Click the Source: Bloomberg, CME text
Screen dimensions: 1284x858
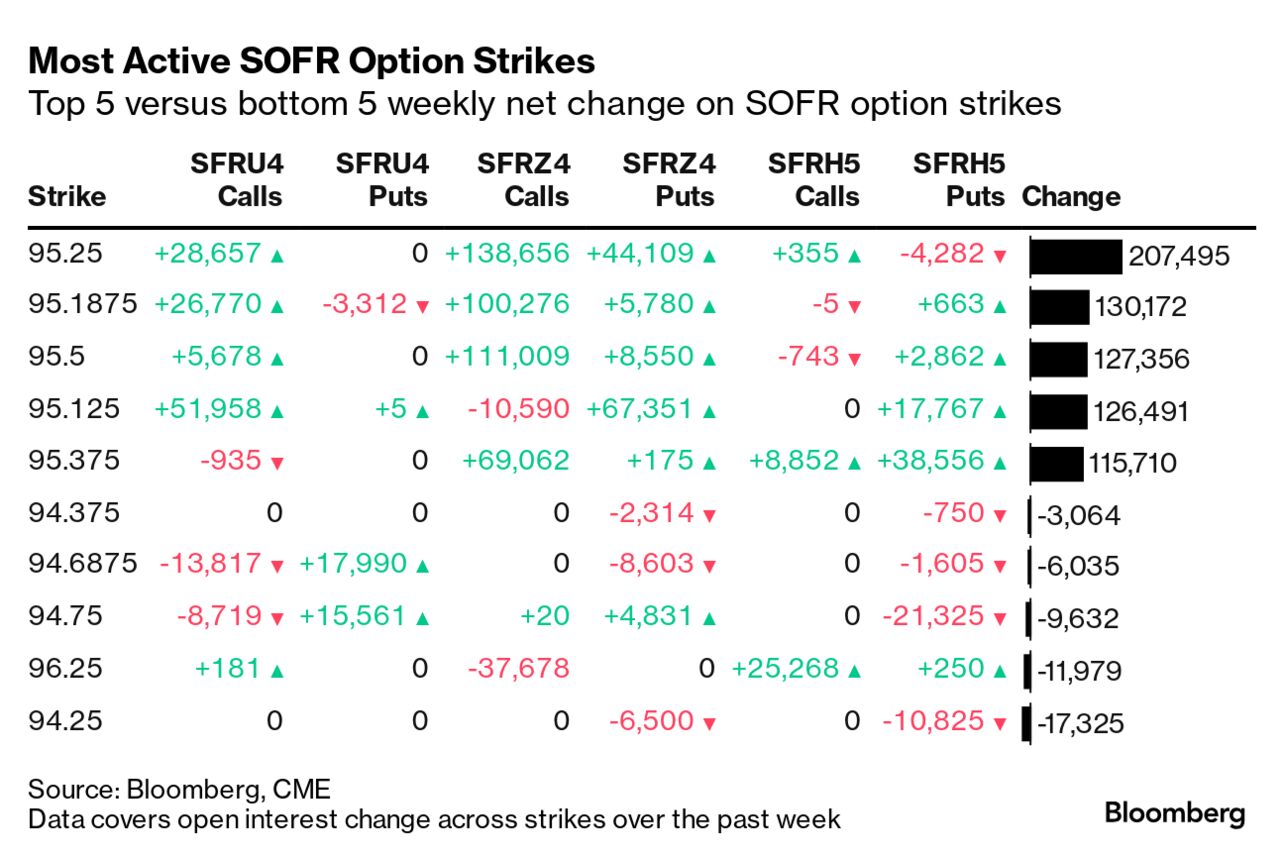click(x=179, y=789)
